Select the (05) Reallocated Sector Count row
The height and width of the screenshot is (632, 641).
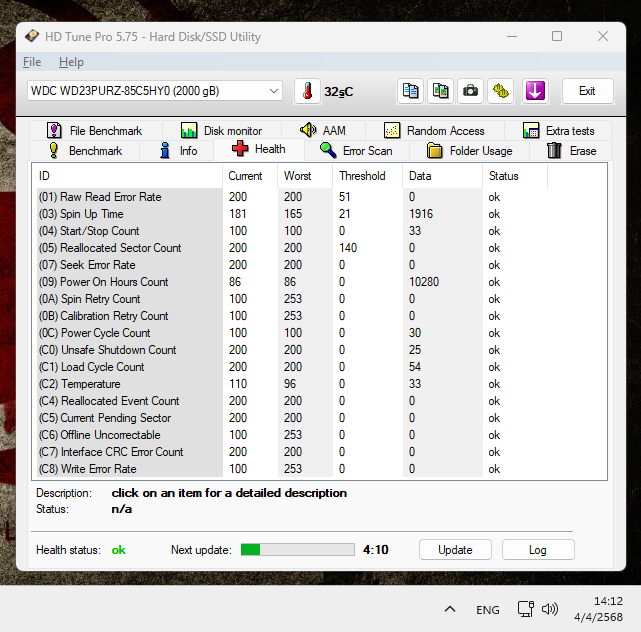click(x=292, y=248)
